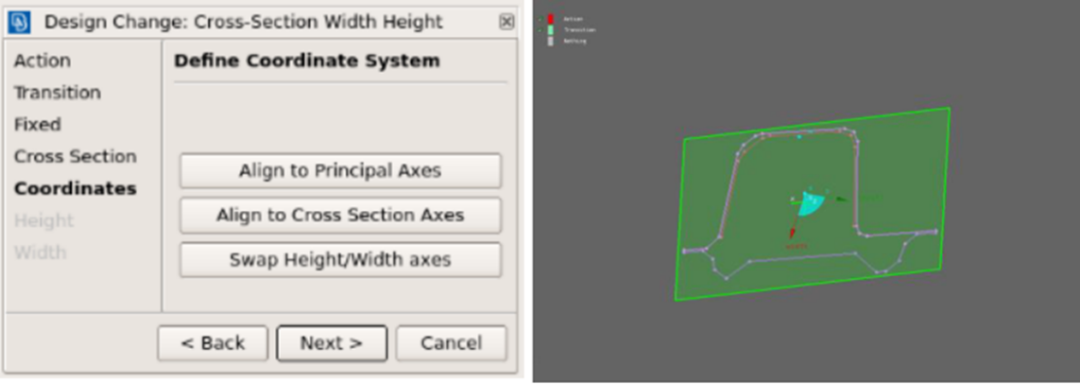Click the red axis arrow in the viewport
This screenshot has width=1080, height=384.
click(793, 233)
